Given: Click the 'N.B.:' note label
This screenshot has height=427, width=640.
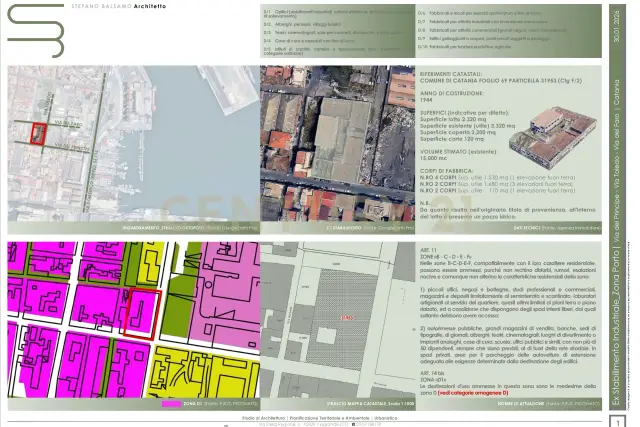Looking at the screenshot, I should pos(425,203).
